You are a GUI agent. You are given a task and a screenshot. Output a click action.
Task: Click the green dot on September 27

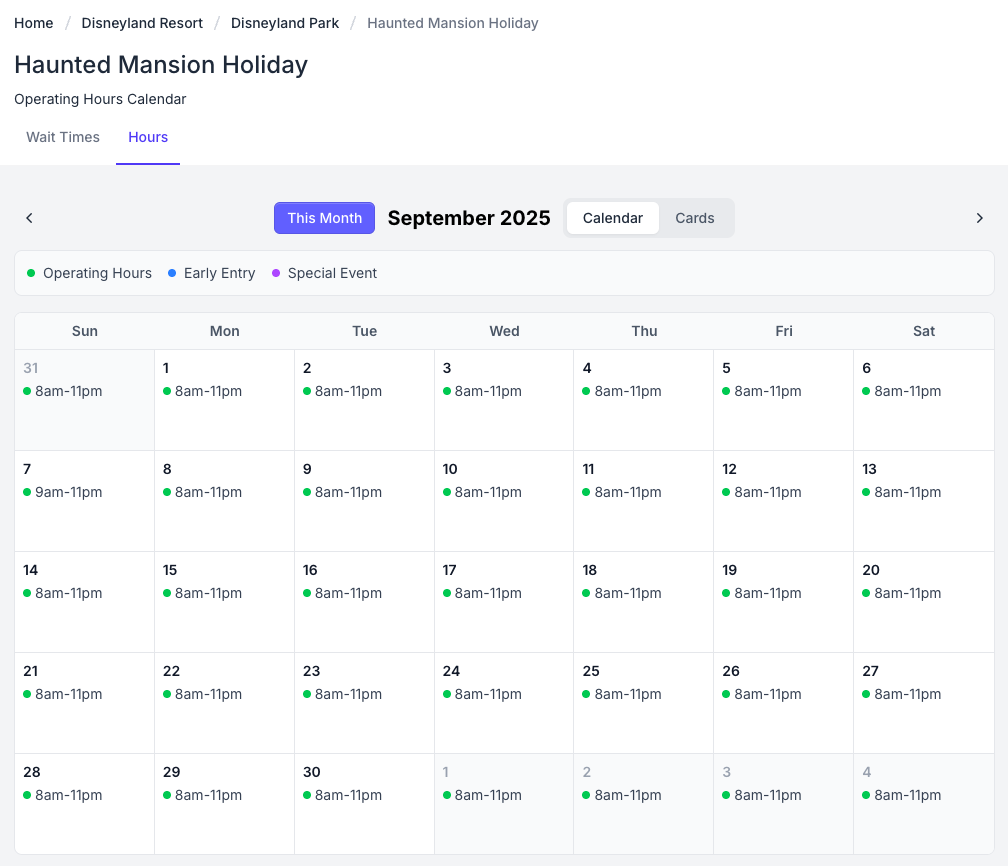pos(866,694)
